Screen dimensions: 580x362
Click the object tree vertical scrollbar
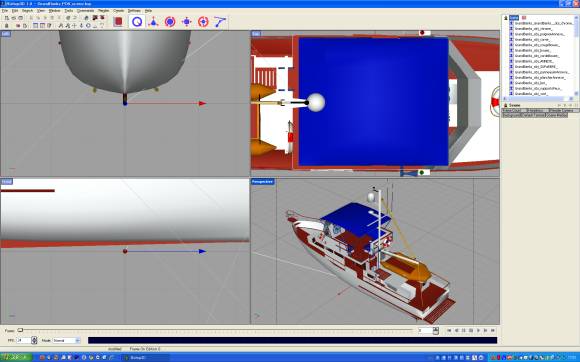[x=576, y=55]
